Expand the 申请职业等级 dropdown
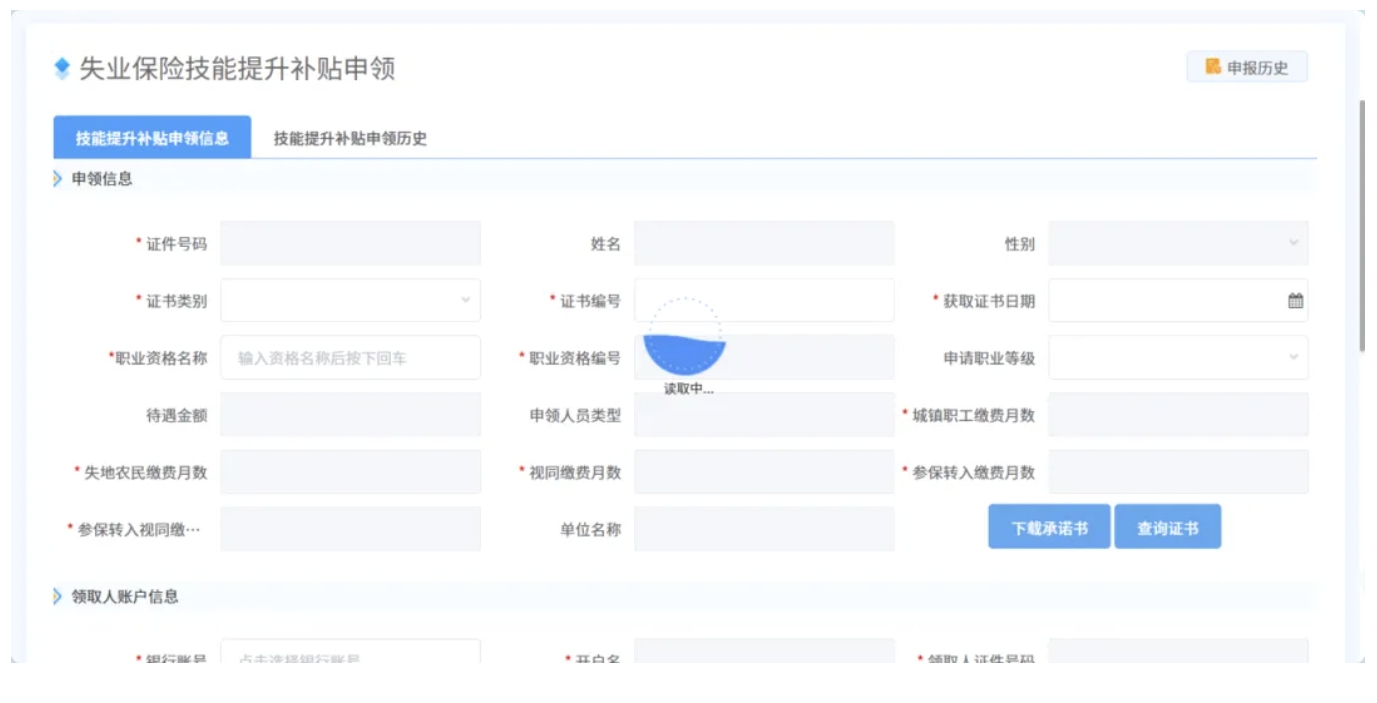Screen dimensions: 1377x703 tap(1177, 357)
